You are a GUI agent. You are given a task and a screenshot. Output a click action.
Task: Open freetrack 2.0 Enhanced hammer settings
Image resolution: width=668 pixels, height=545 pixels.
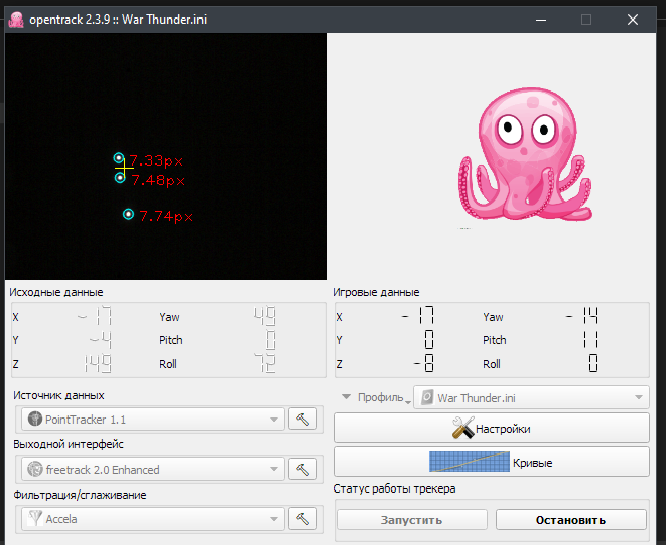(302, 469)
